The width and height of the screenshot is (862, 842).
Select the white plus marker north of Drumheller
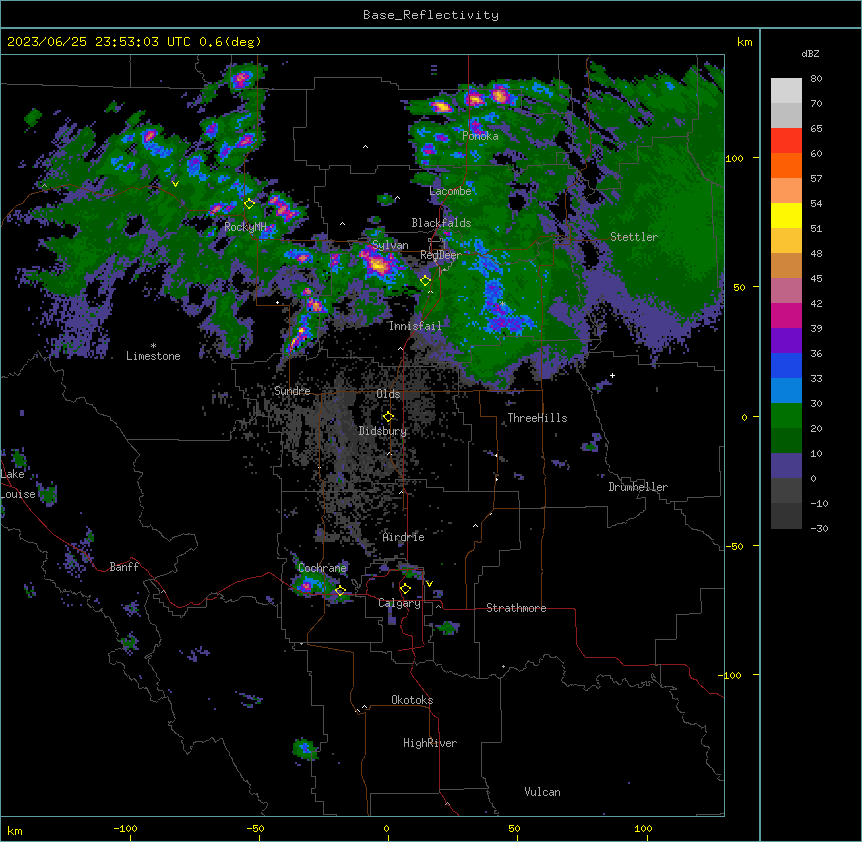[x=612, y=375]
